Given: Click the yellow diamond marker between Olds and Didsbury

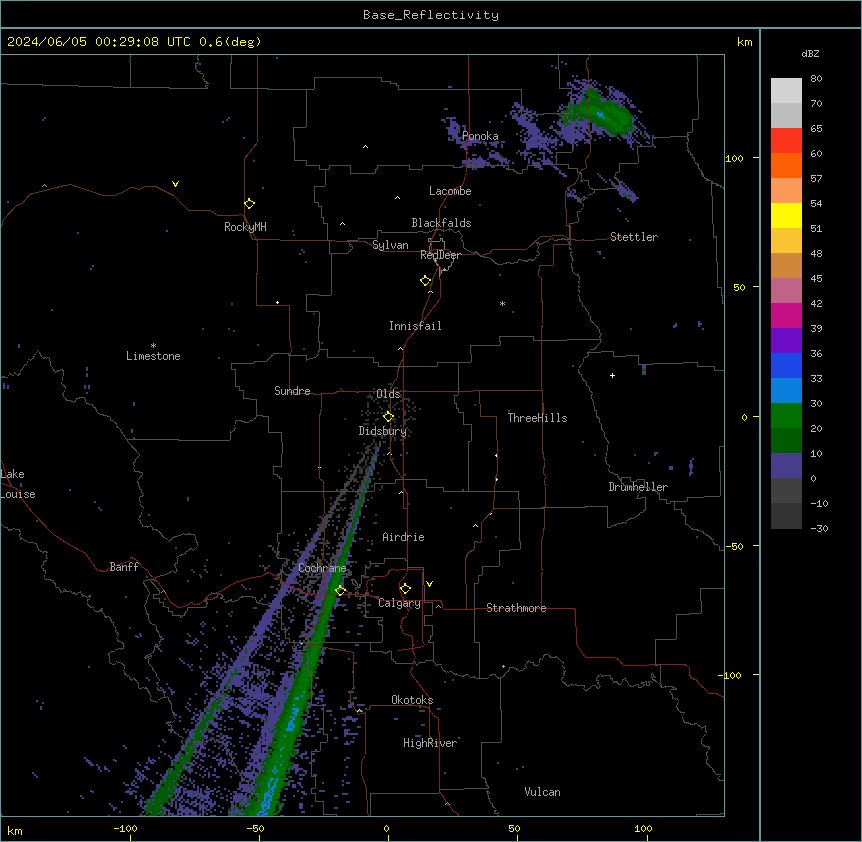Looking at the screenshot, I should (x=388, y=417).
